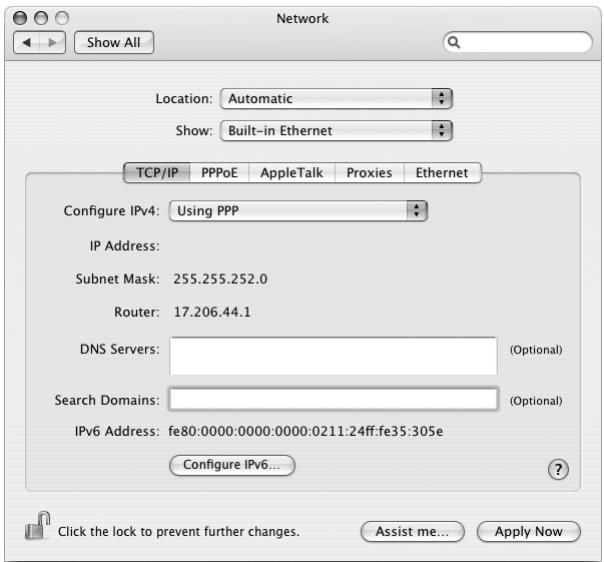
Task: Focus the Search Domains input field
Action: [x=334, y=399]
